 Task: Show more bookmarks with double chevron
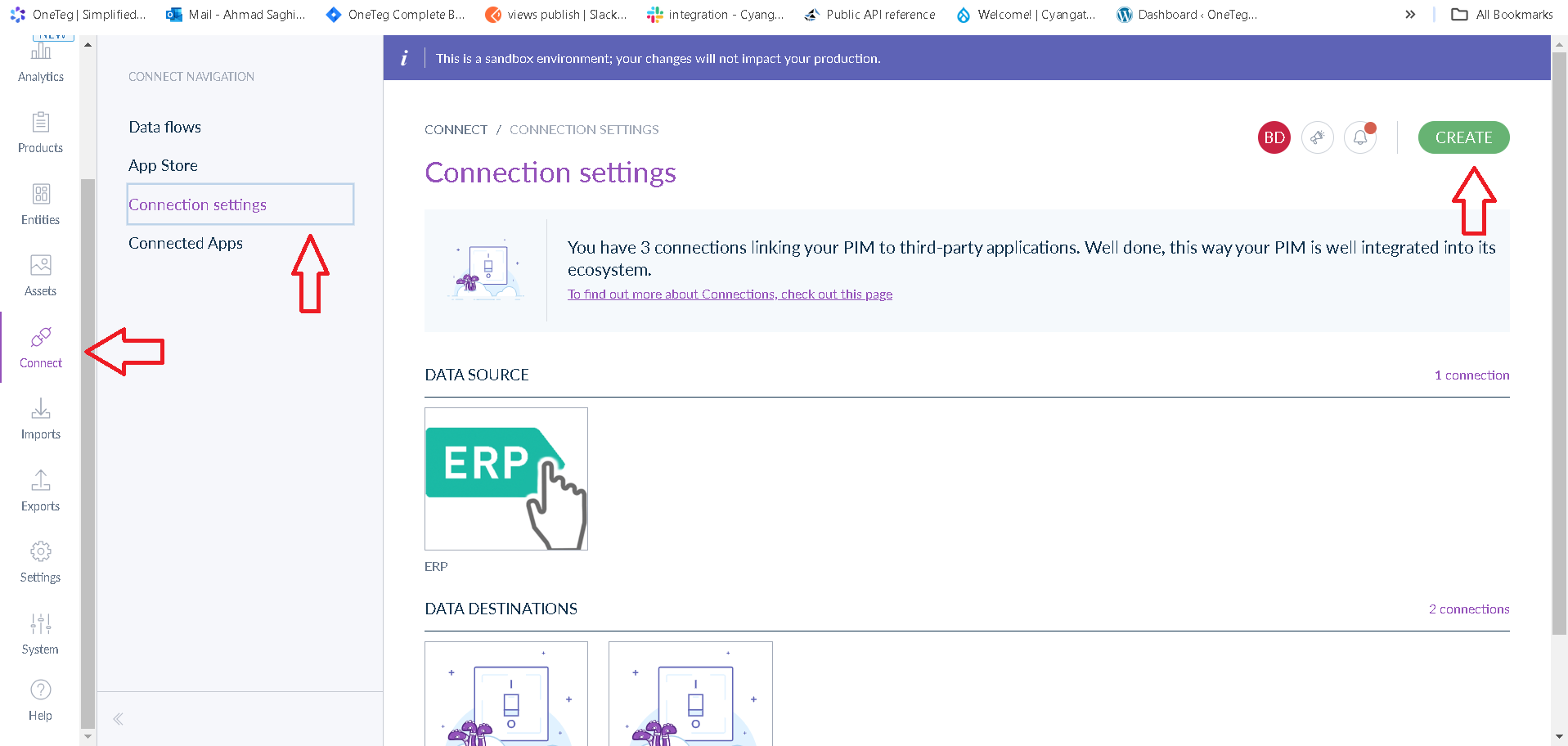[x=1410, y=15]
